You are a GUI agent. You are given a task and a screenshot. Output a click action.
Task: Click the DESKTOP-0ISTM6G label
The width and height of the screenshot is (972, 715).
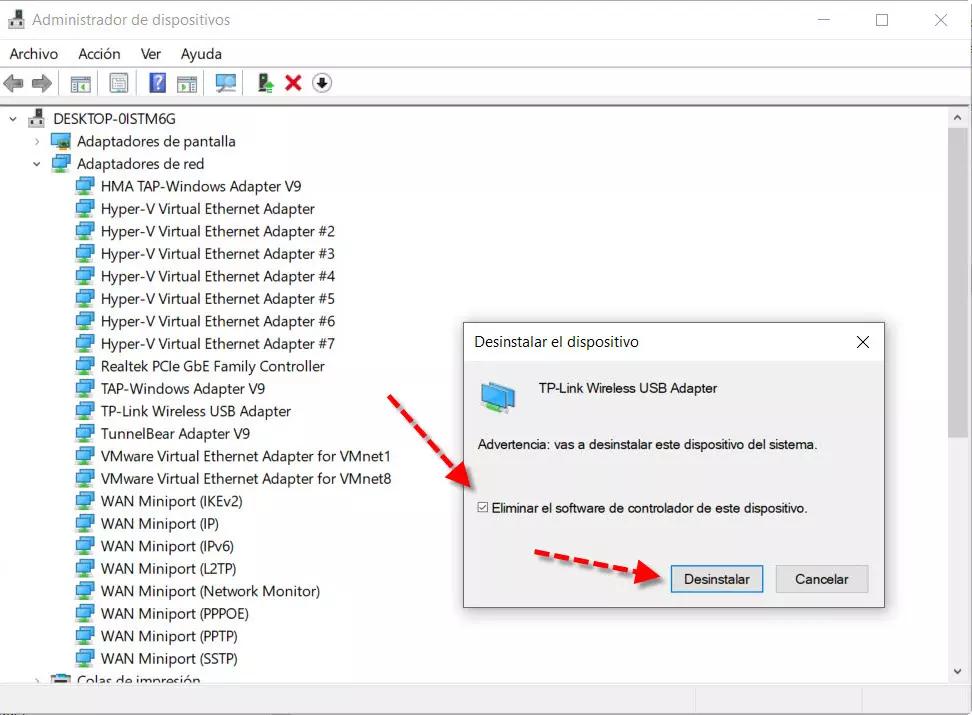click(114, 118)
